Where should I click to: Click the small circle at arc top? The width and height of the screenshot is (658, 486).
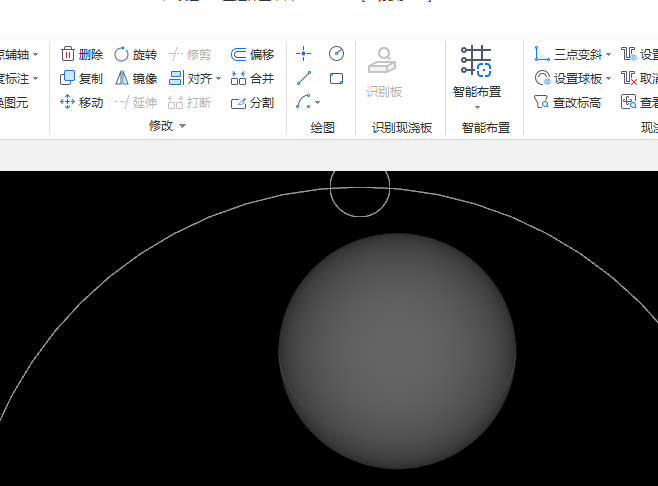(360, 193)
